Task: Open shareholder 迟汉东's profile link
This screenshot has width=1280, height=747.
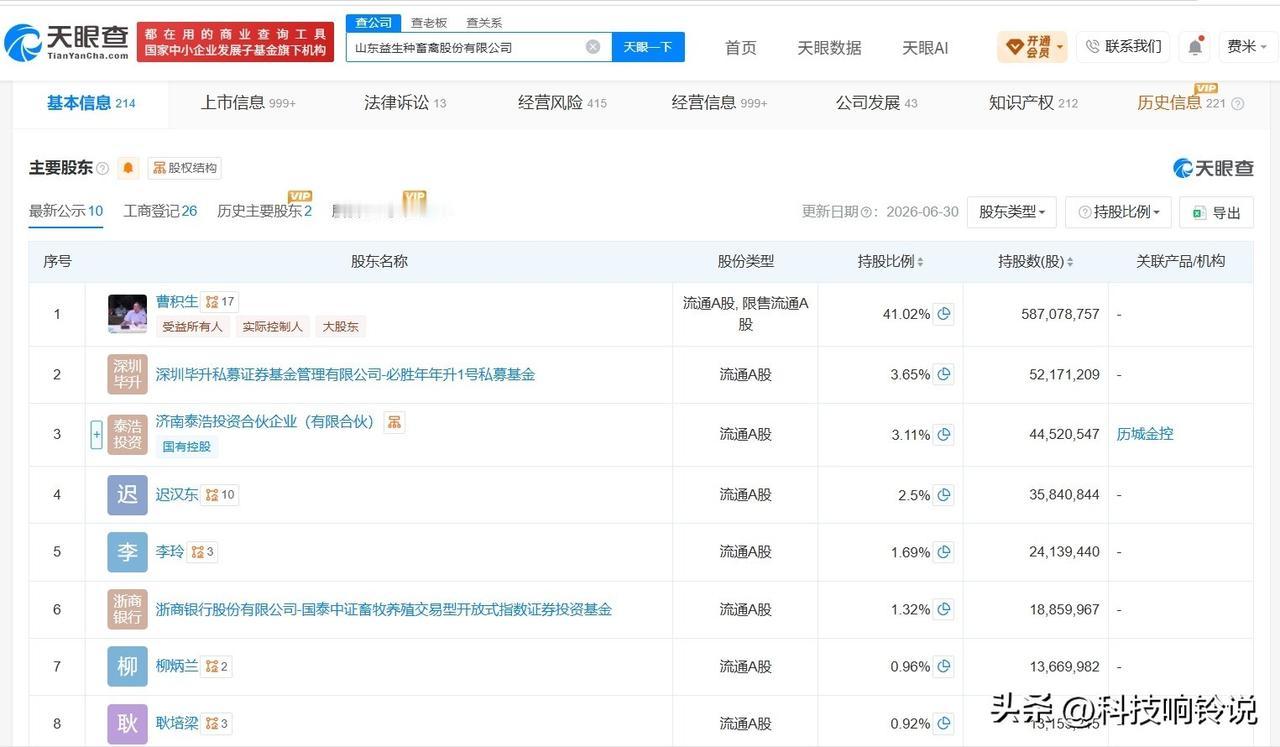Action: click(177, 495)
